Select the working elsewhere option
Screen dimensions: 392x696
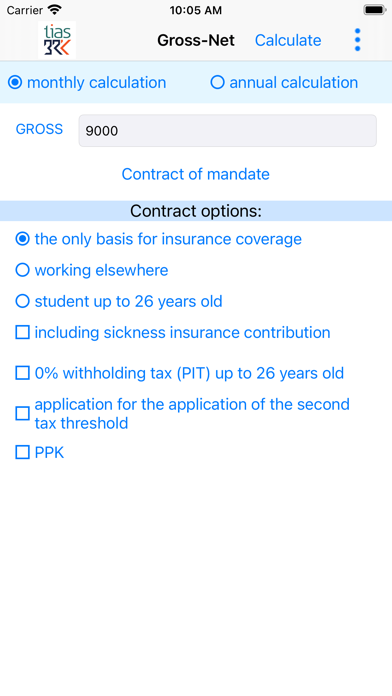pos(92,270)
